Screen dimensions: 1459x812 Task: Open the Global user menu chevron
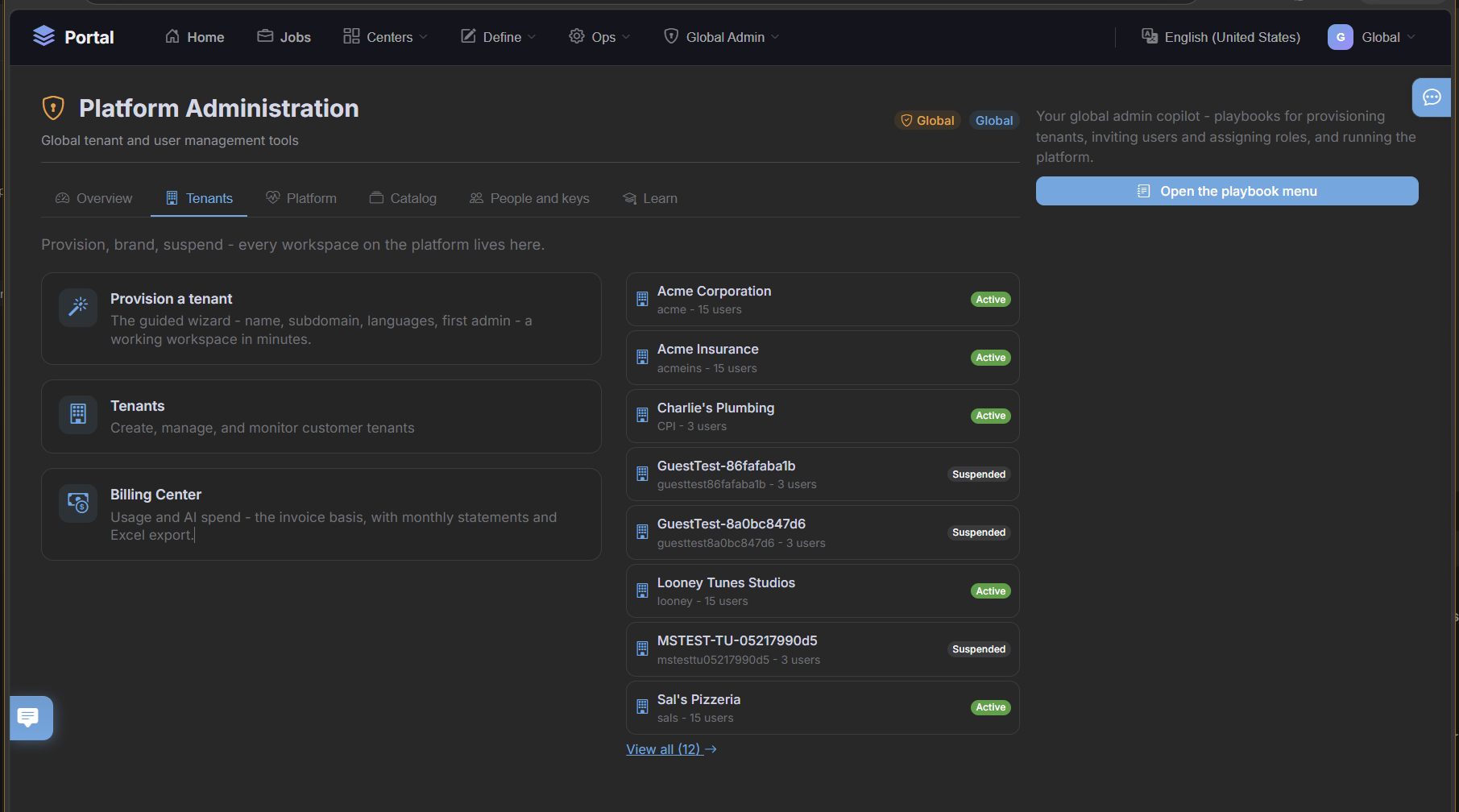click(1411, 37)
